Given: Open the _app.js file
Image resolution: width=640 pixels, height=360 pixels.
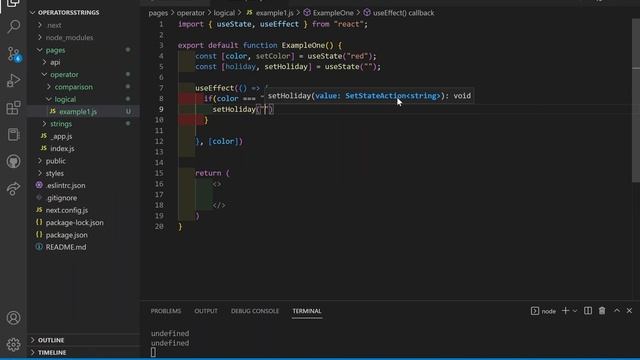Looking at the screenshot, I should click(61, 136).
